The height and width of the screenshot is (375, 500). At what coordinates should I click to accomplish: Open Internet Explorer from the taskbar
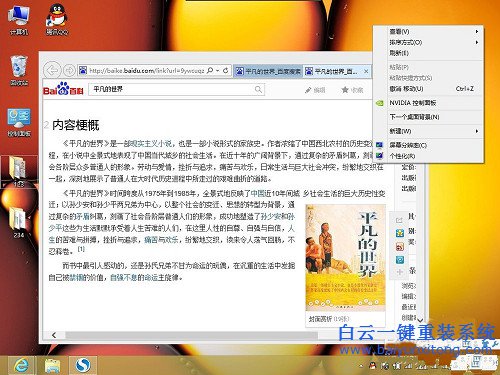tap(21, 366)
